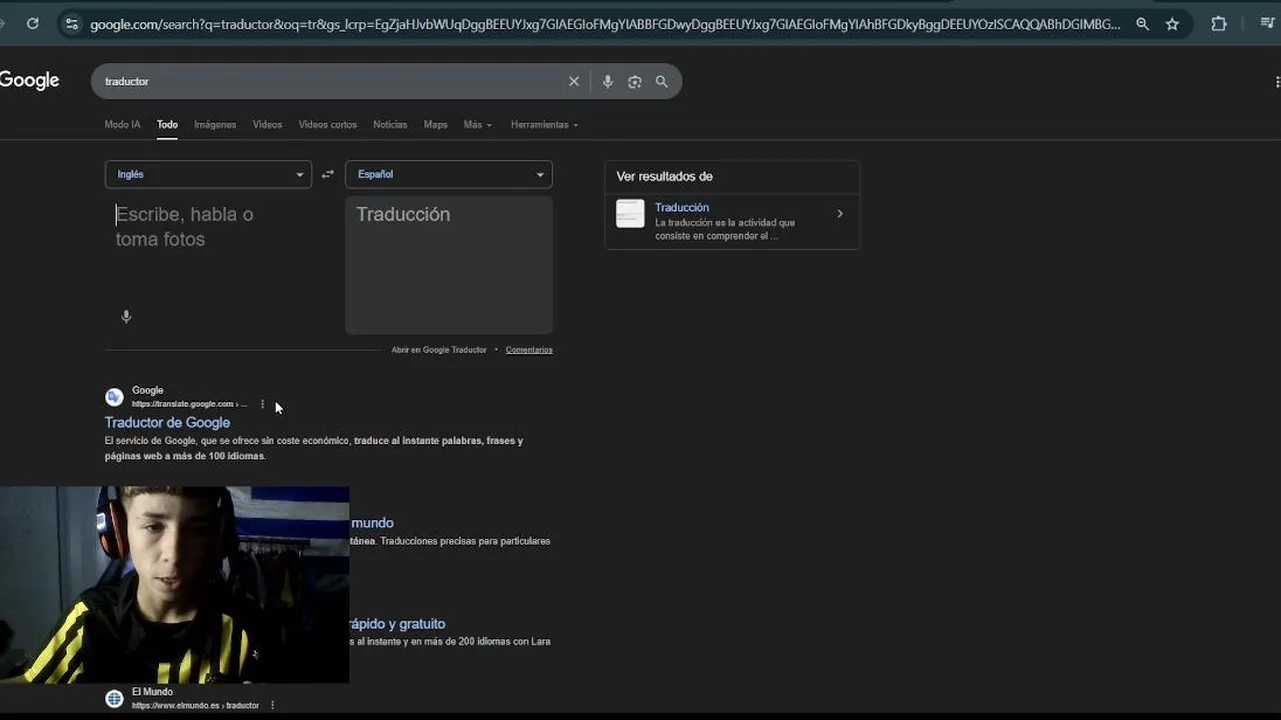This screenshot has width=1281, height=720.
Task: Open the Traductor de Google link
Action: coord(167,422)
